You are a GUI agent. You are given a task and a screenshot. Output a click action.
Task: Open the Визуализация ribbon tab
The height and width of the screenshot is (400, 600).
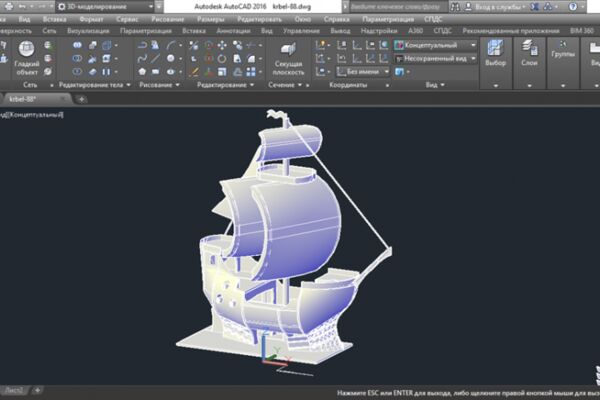88,31
